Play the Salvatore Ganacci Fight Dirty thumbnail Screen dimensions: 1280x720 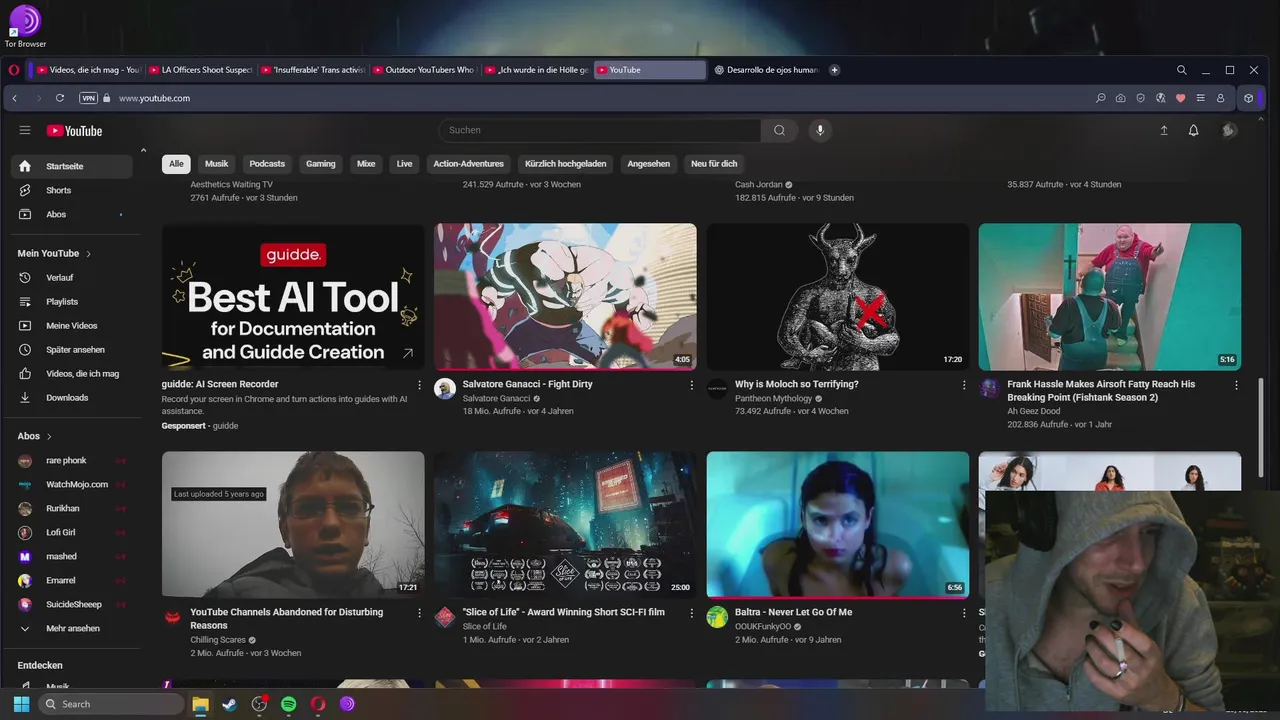(565, 297)
